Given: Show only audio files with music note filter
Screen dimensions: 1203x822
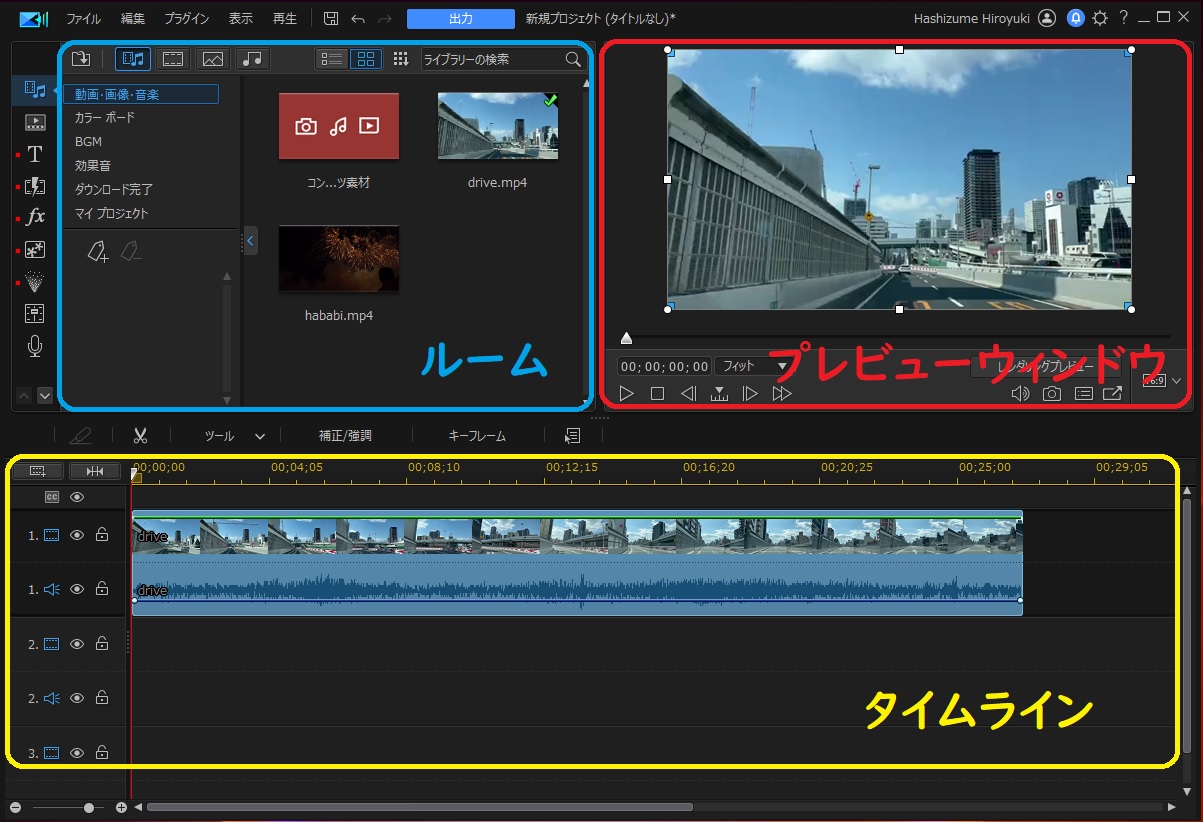Looking at the screenshot, I should pos(252,59).
